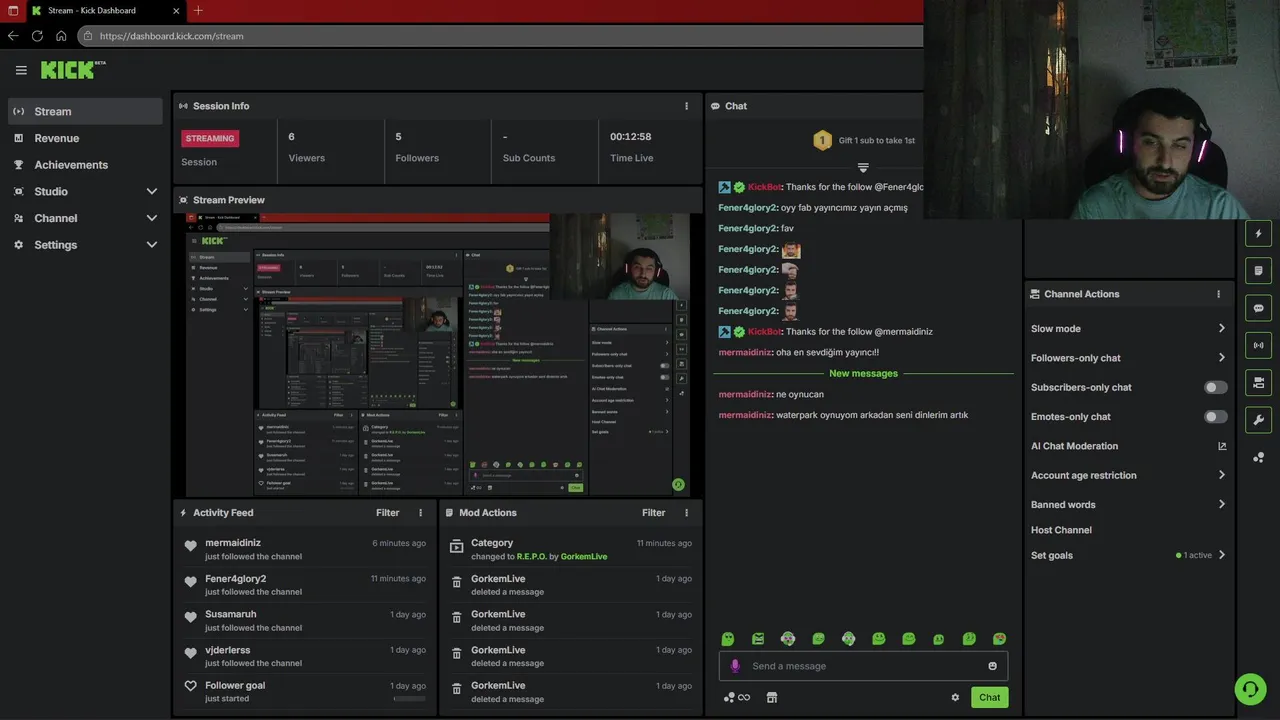
Task: Open Set goals arrow
Action: click(x=1221, y=555)
